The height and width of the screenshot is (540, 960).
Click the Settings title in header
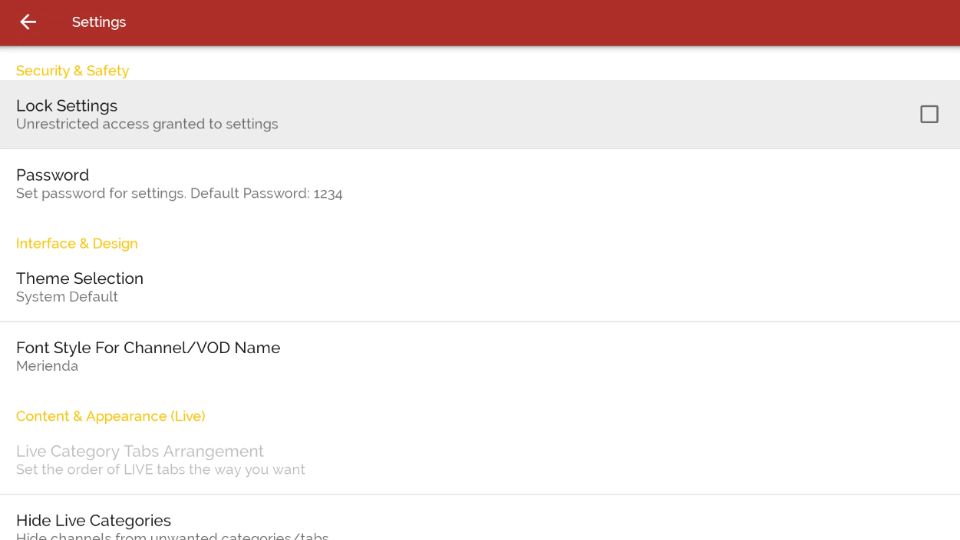[x=99, y=22]
